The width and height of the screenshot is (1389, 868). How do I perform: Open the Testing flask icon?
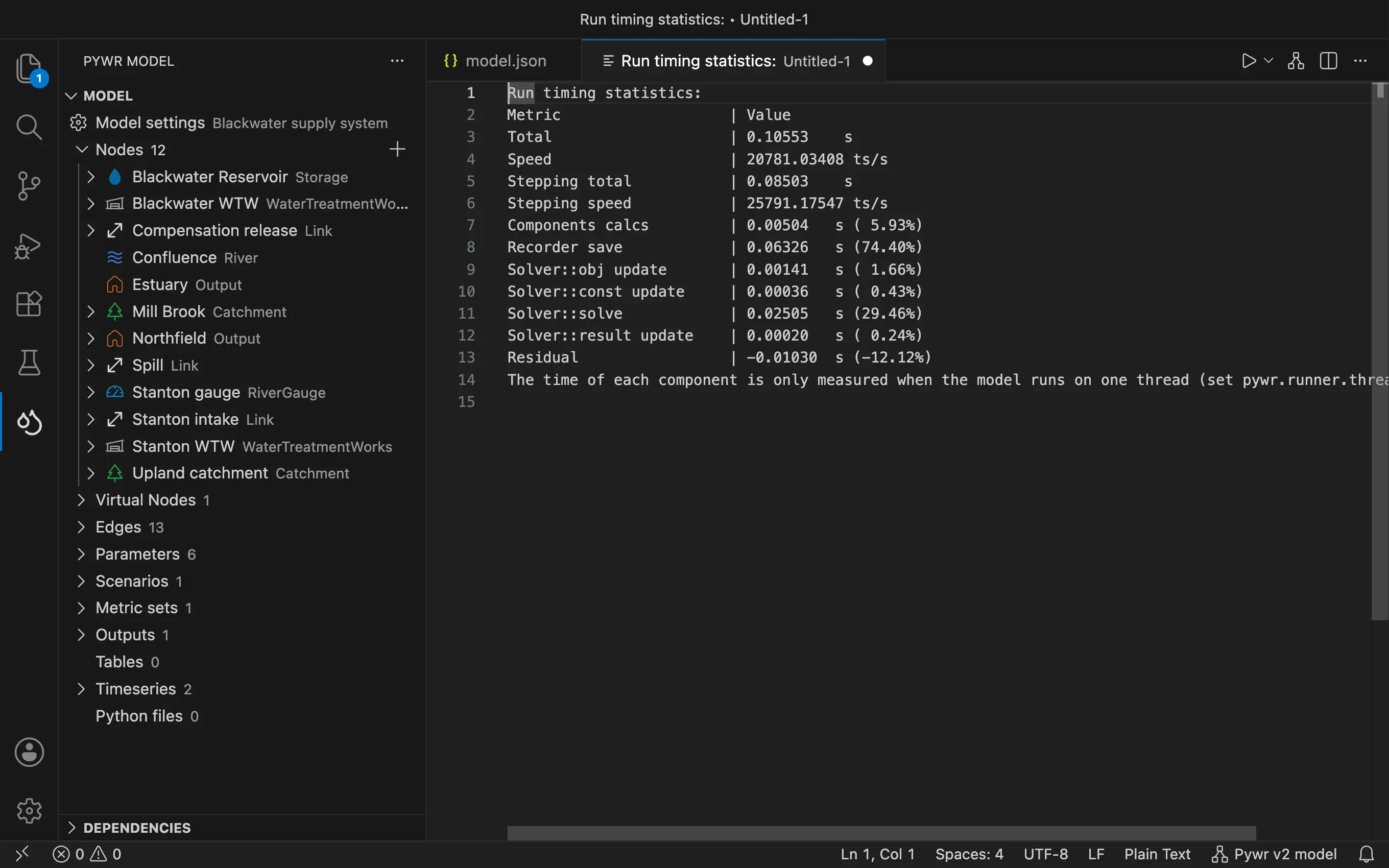coord(29,363)
